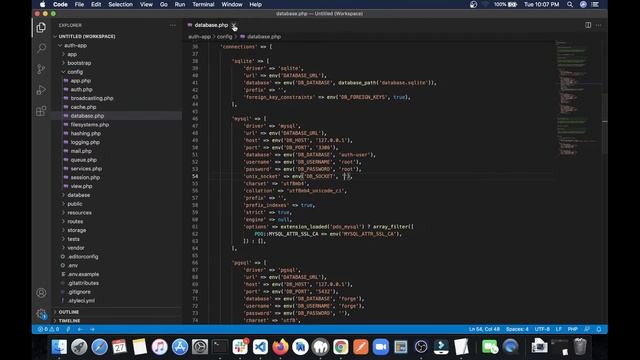Click Ln 54, Col 48 in status bar
The height and width of the screenshot is (360, 640).
point(484,329)
